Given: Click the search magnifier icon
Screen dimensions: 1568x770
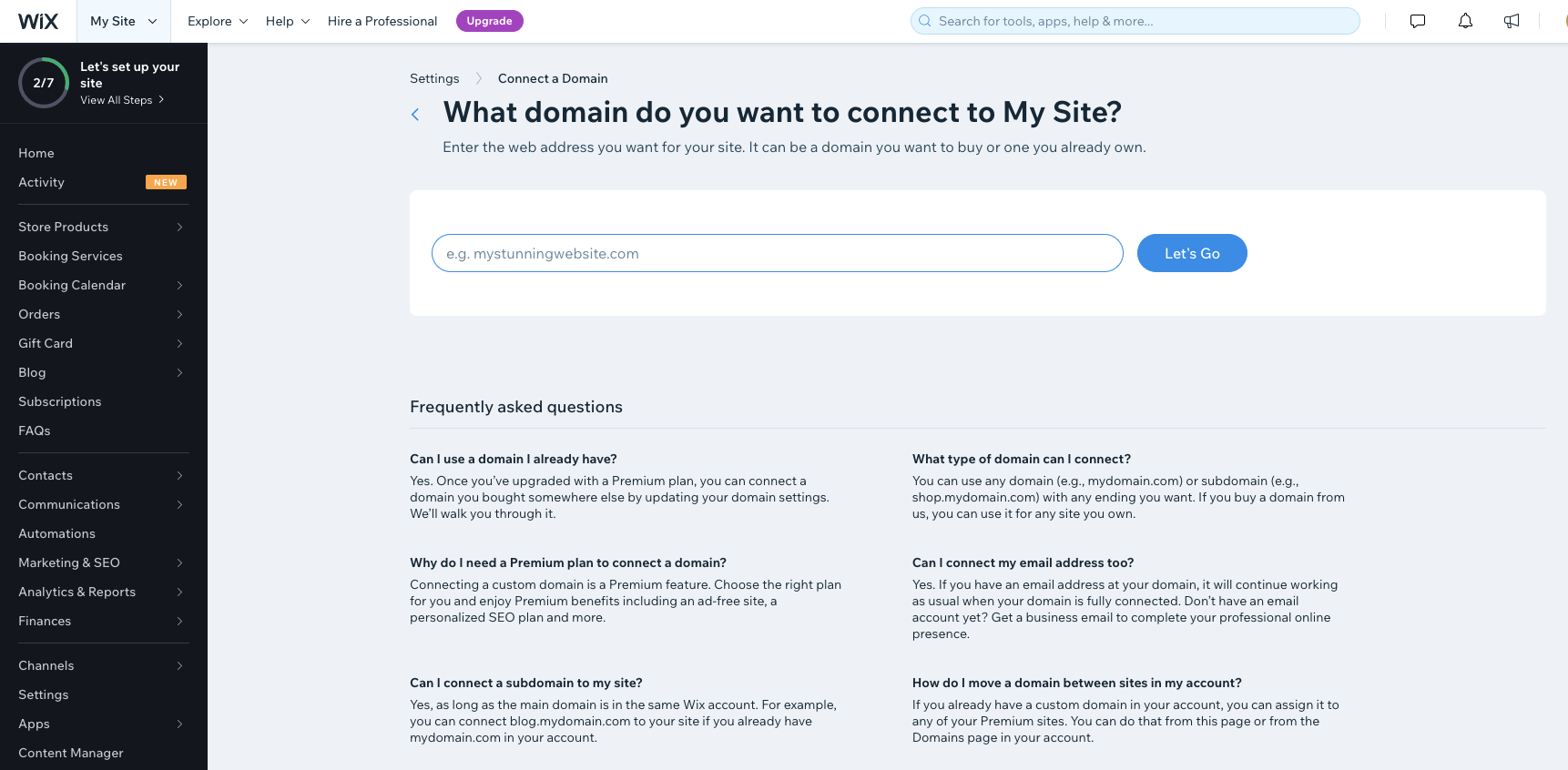Looking at the screenshot, I should [x=925, y=21].
